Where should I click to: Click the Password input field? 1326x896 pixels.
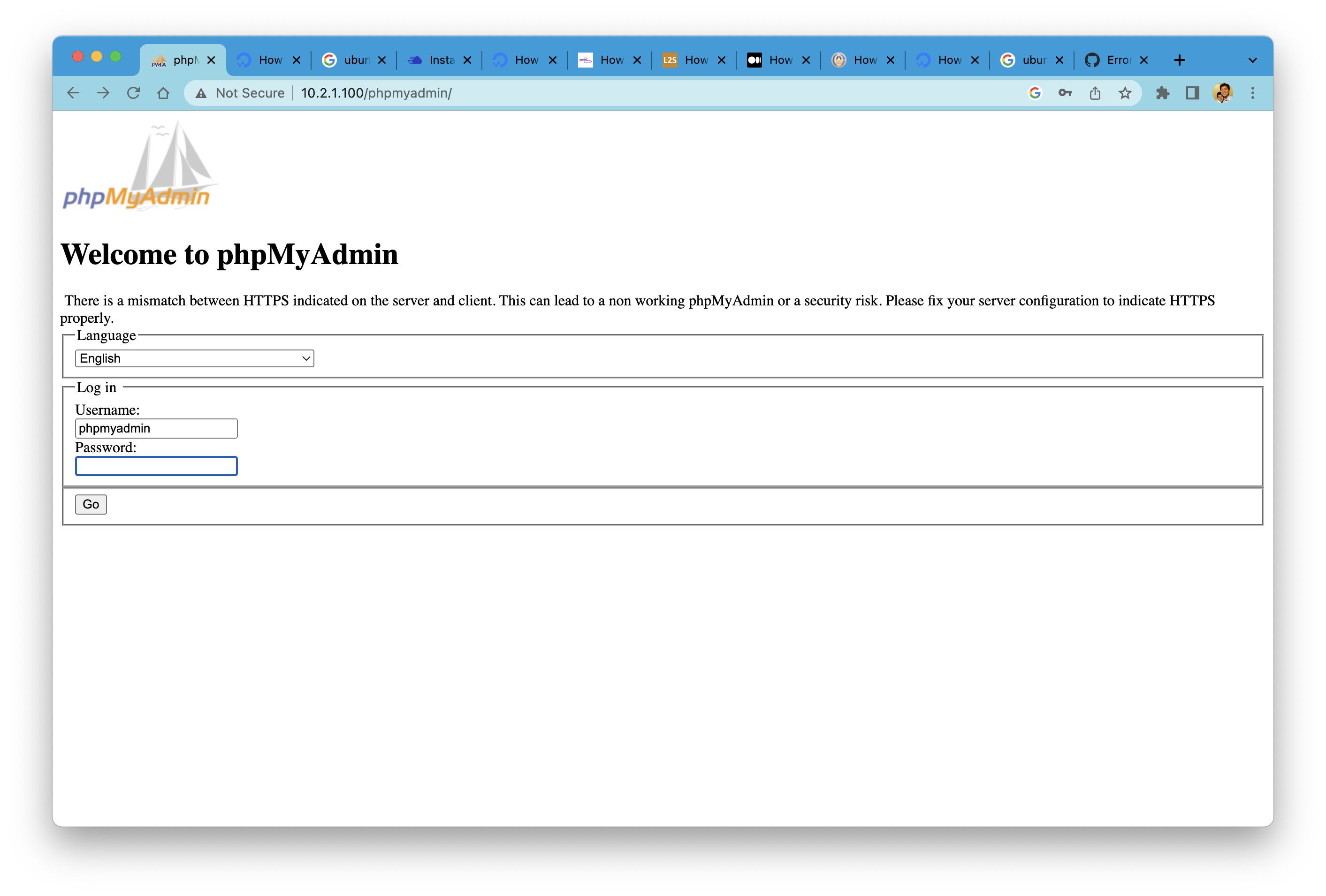(156, 466)
